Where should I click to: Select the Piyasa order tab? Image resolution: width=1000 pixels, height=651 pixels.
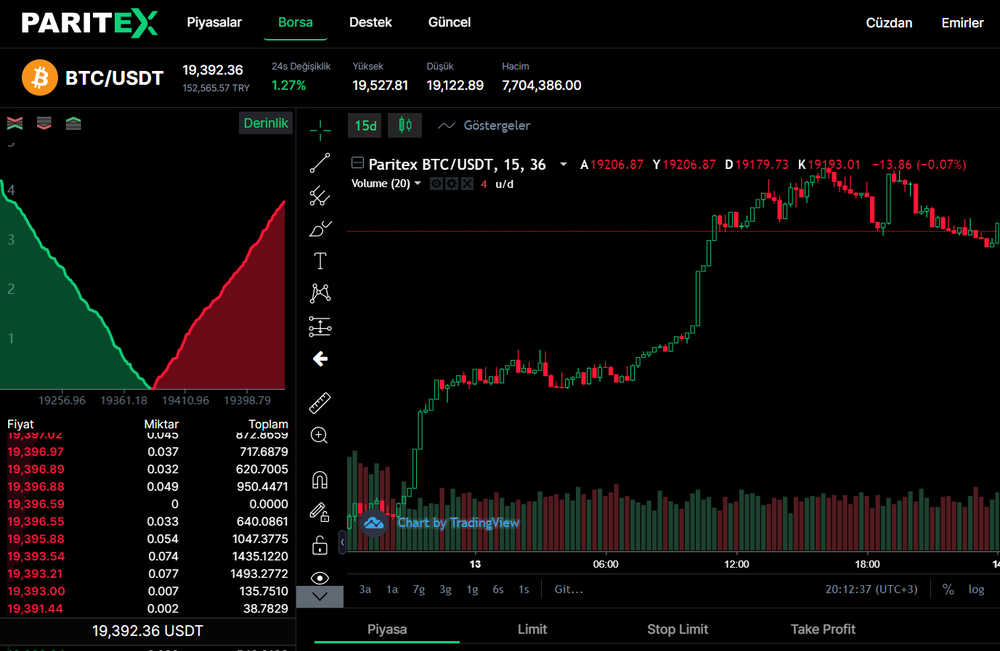pyautogui.click(x=387, y=629)
